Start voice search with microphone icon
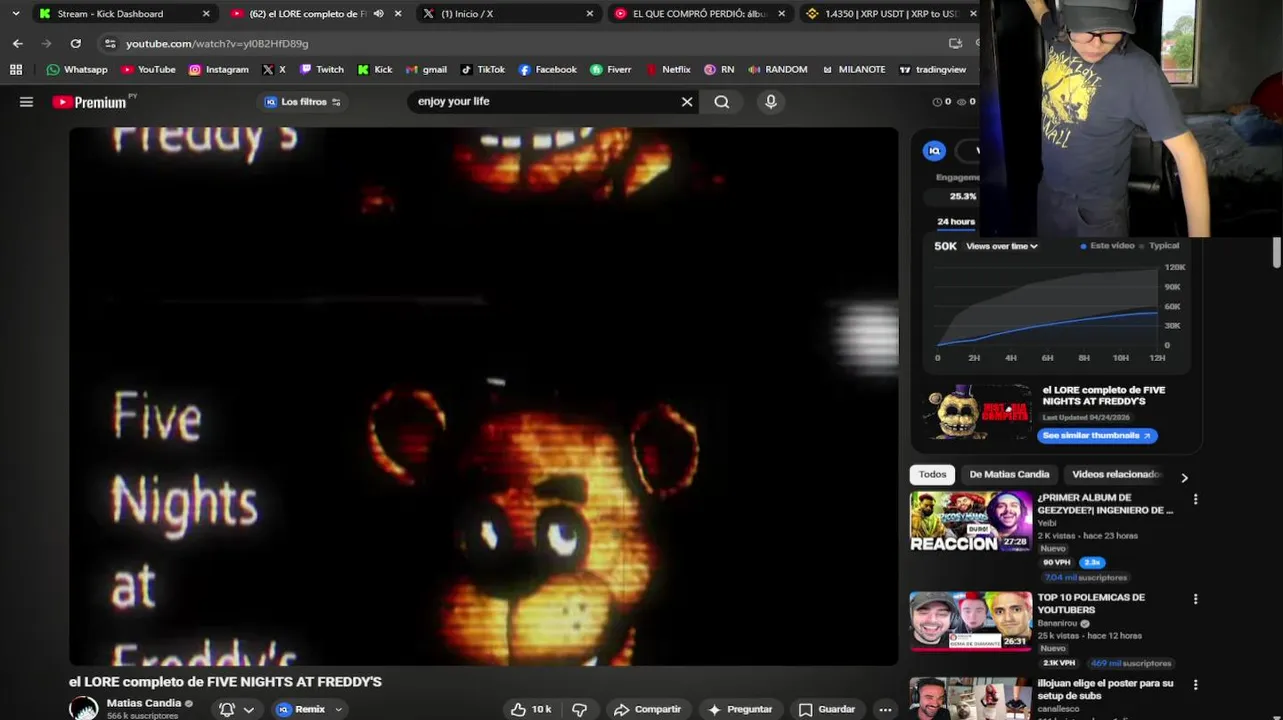1283x720 pixels. point(770,102)
